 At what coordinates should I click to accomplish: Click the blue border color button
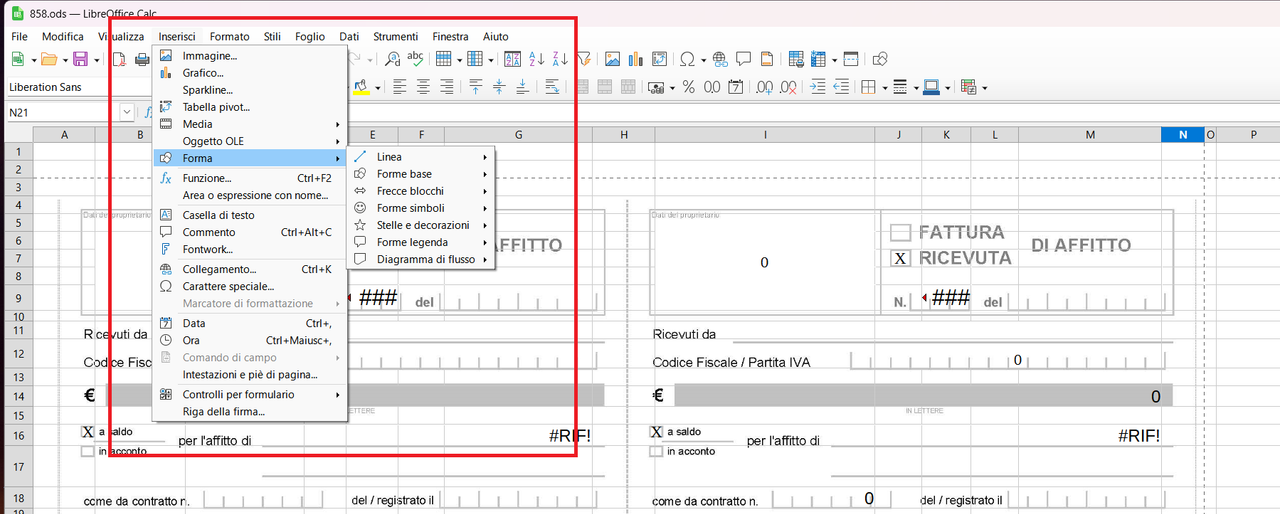click(x=931, y=87)
